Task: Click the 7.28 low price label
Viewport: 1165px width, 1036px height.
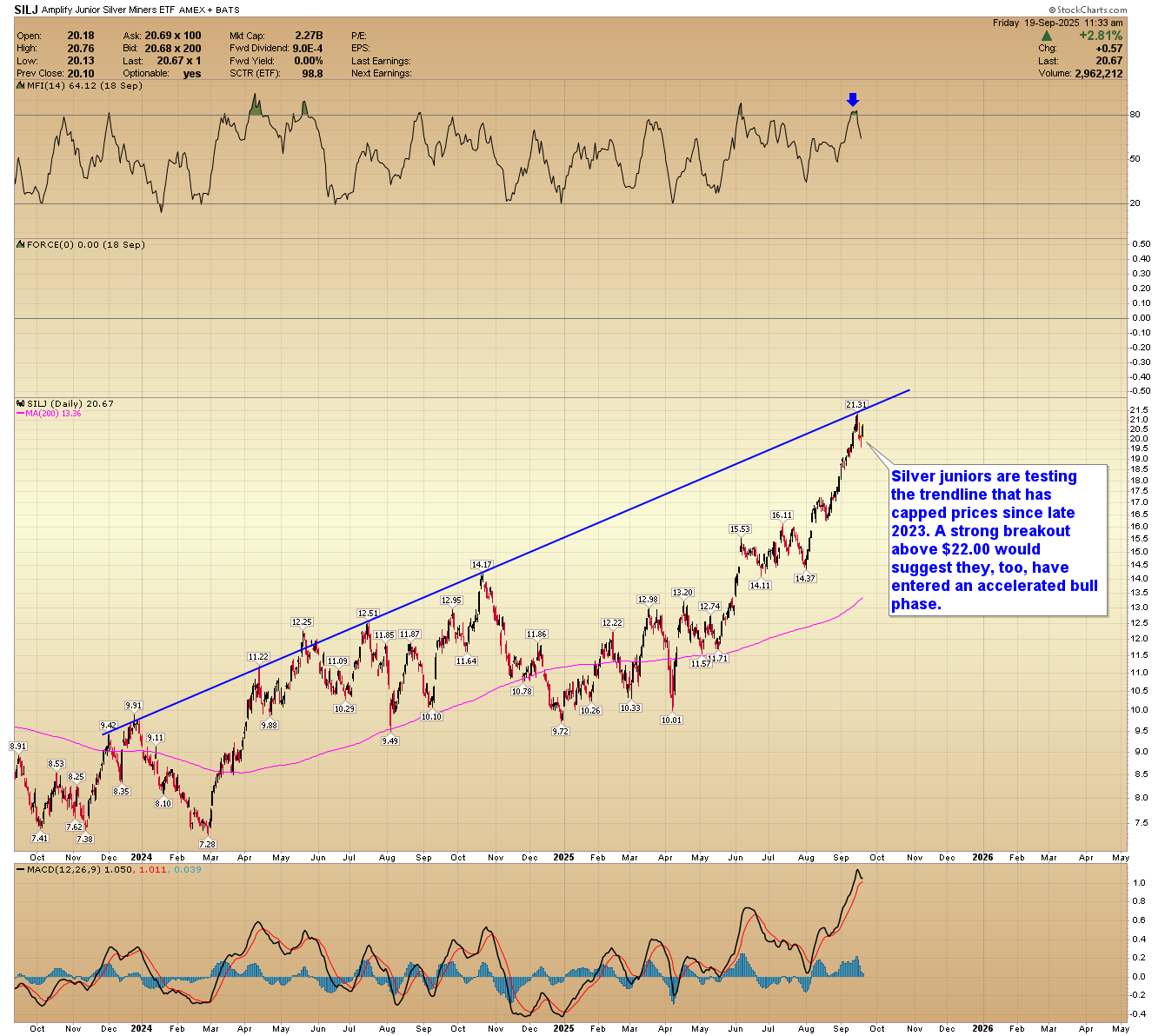Action: (x=207, y=845)
